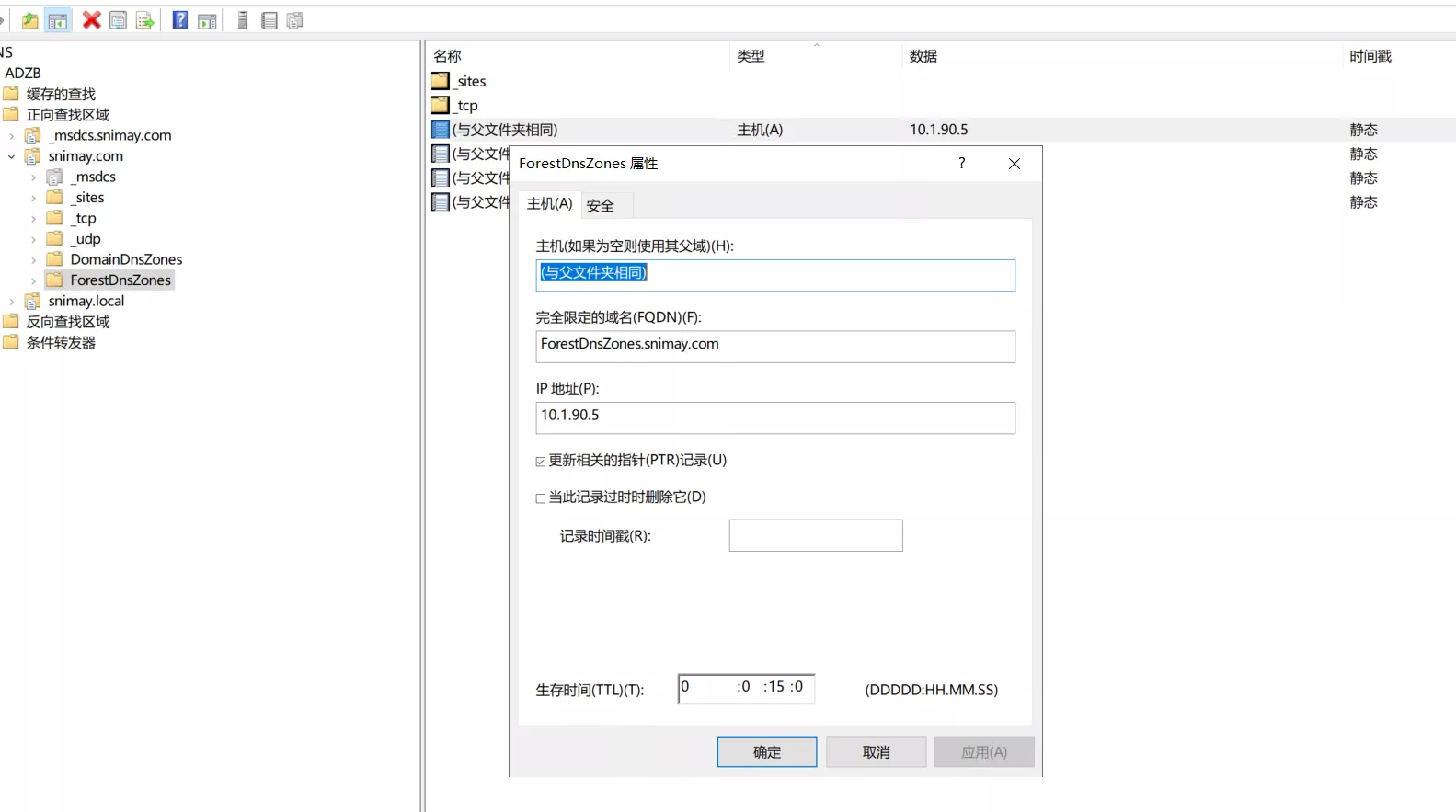Screen dimensions: 1456x812
Task: Click the 取消 button
Action: click(876, 752)
